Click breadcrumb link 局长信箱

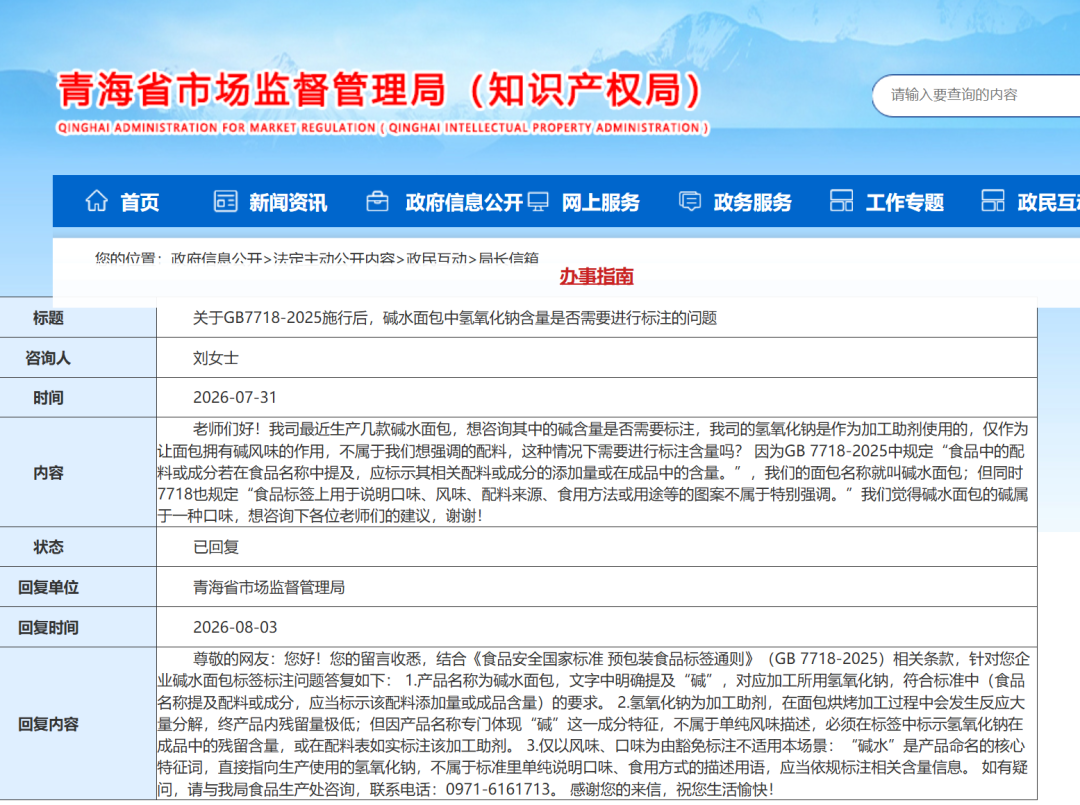[508, 259]
